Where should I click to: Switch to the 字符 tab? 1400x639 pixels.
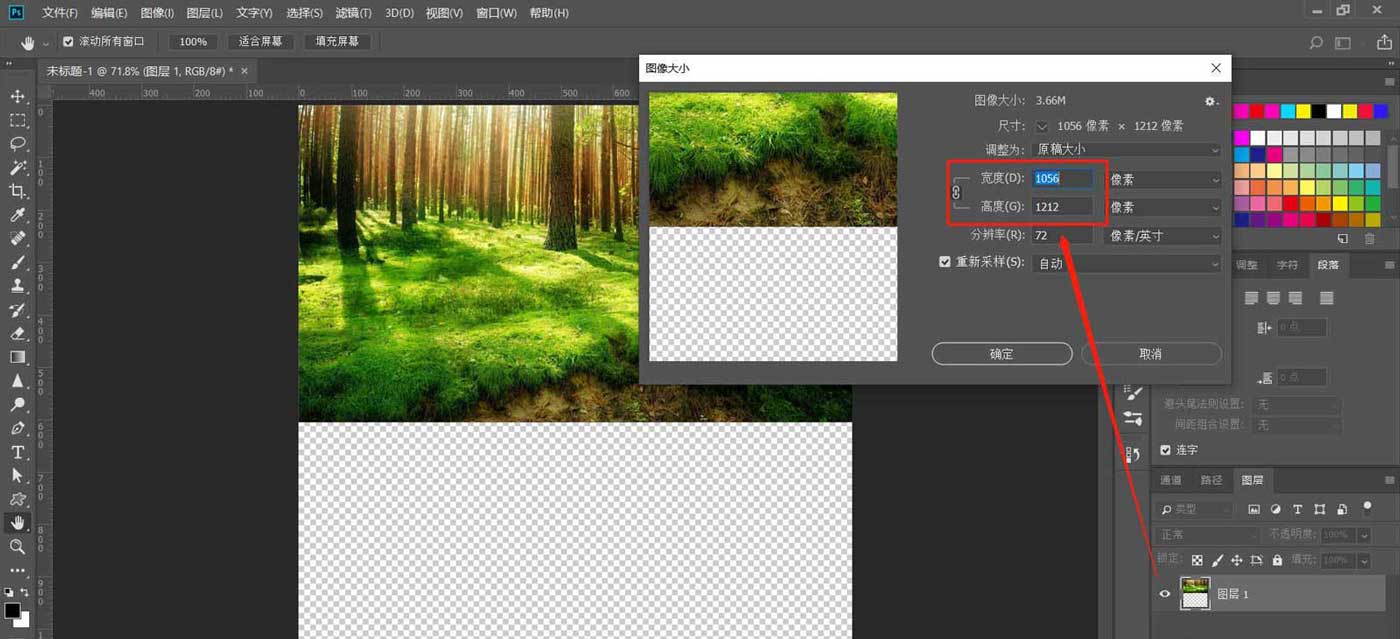pos(1287,265)
